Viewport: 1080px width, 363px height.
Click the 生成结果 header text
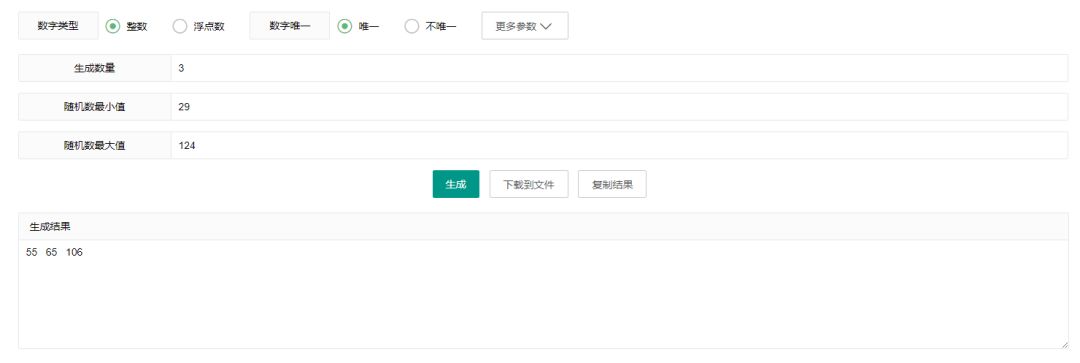(x=50, y=227)
